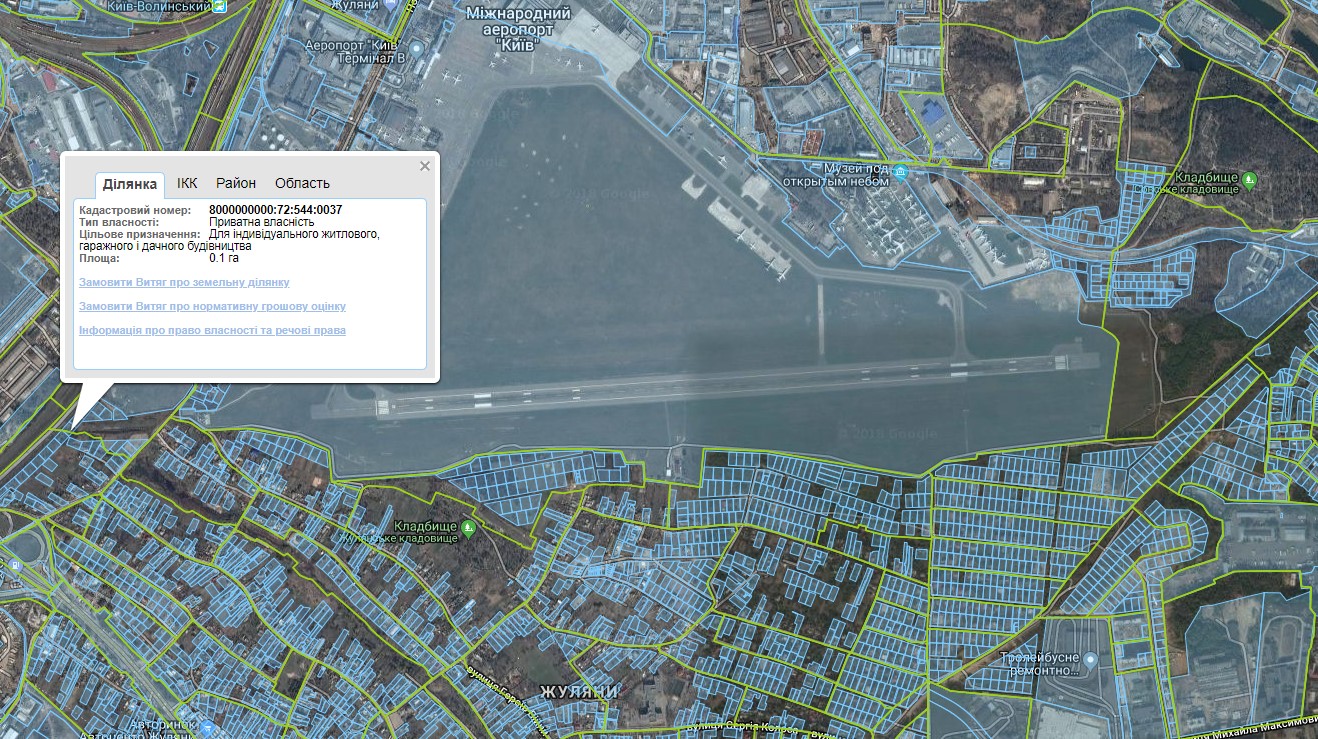
Task: Open 'Замовити Витяг про нормативну грошову оцінку' link
Action: pos(212,306)
